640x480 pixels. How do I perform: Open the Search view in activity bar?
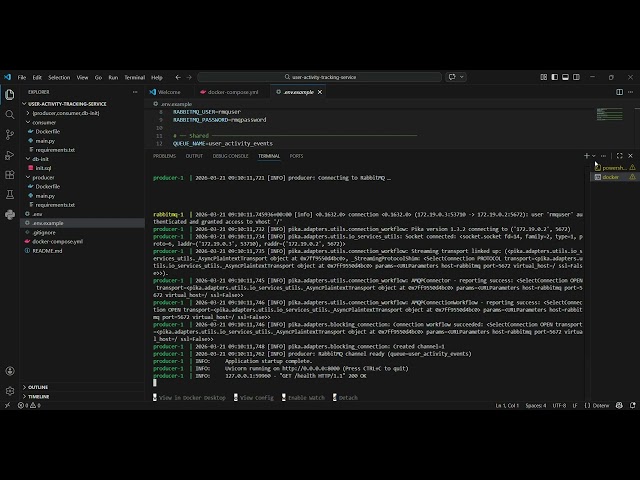(10, 115)
